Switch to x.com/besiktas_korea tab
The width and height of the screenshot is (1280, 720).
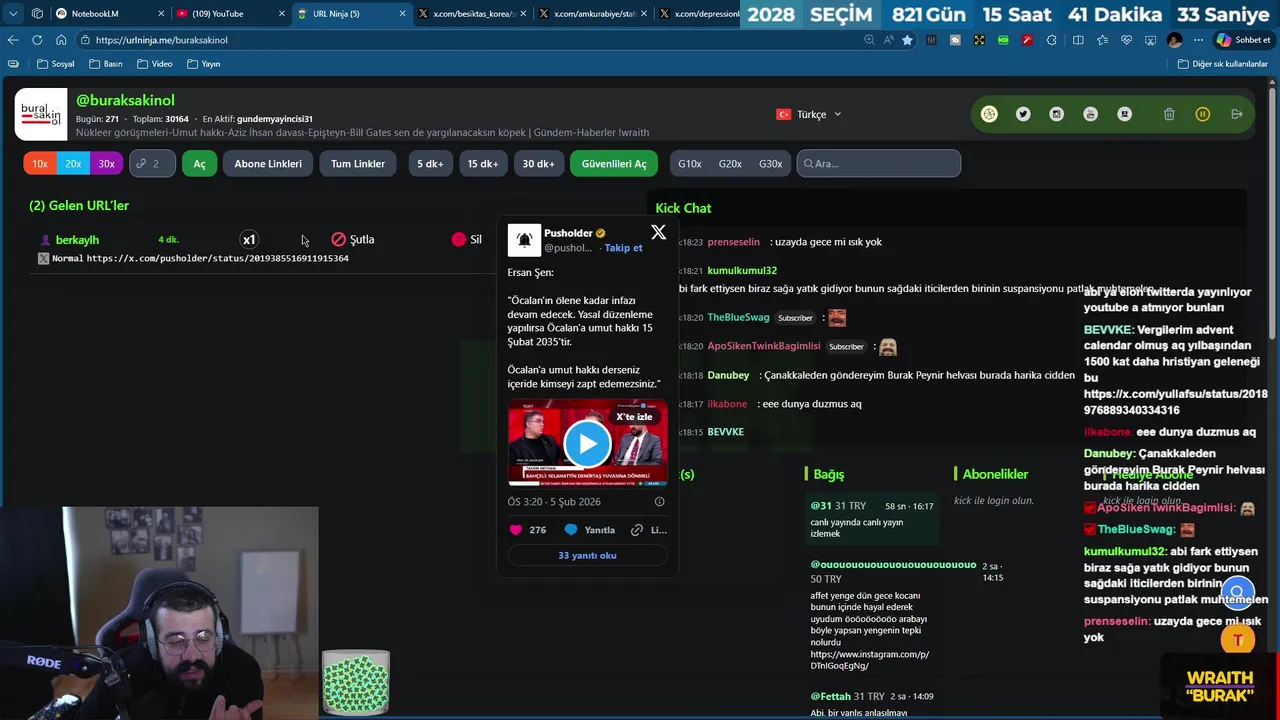click(470, 13)
